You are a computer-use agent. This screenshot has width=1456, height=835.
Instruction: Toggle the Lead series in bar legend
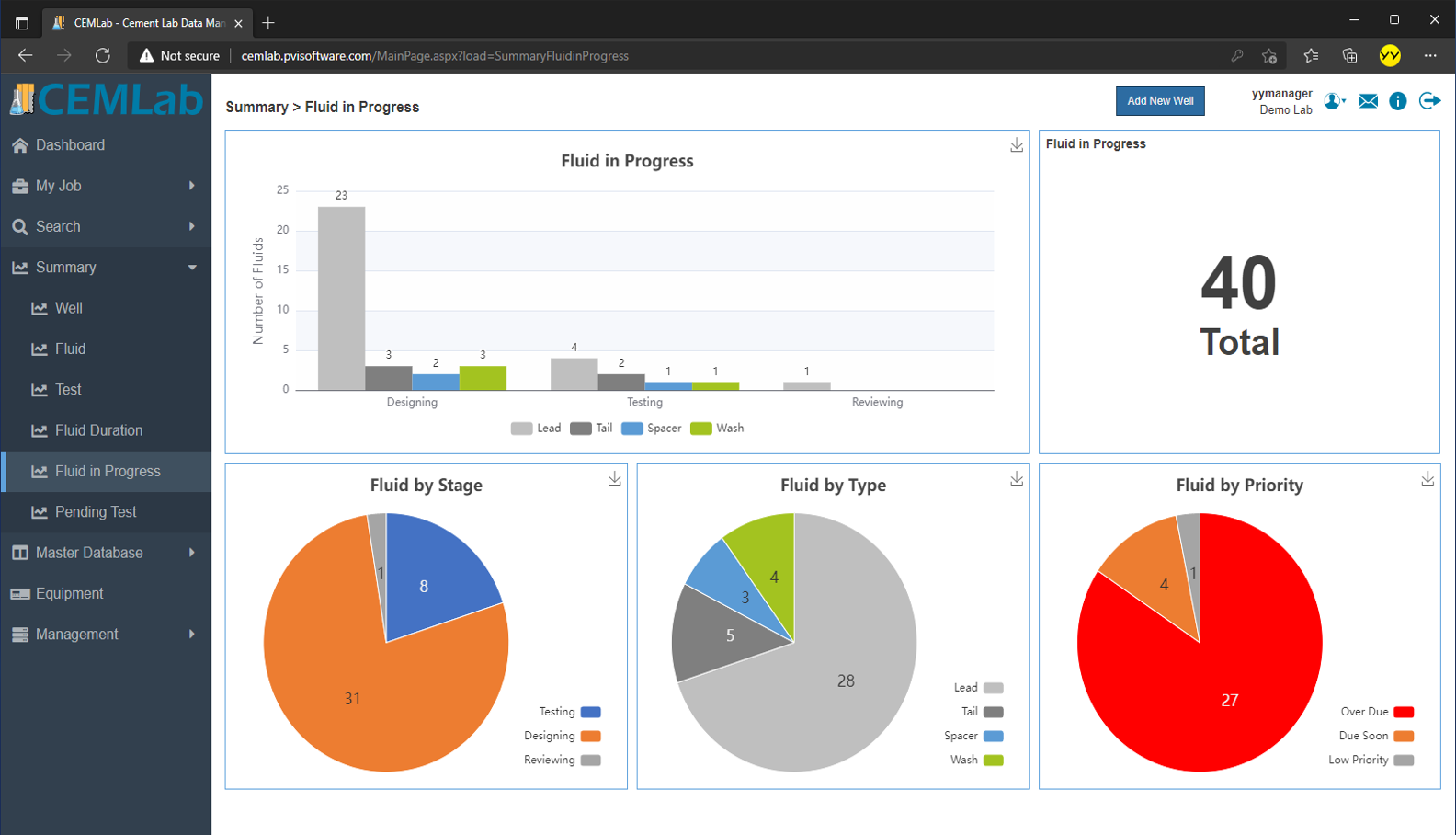pyautogui.click(x=536, y=429)
